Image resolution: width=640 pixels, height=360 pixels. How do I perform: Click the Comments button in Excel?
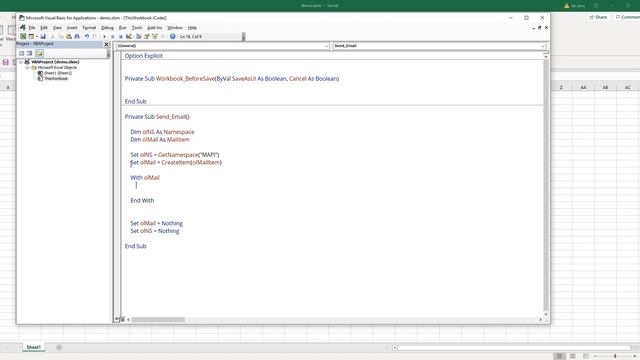(x=628, y=17)
